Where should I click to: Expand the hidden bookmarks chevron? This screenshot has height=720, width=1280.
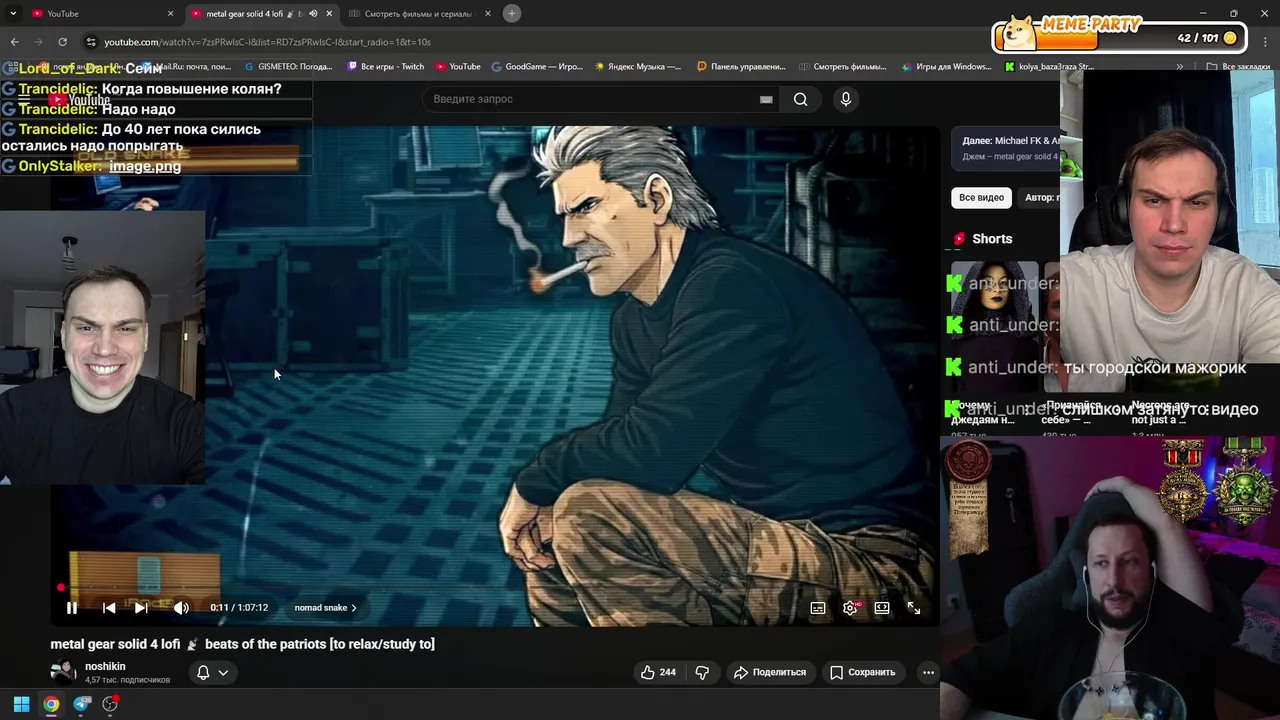coord(1180,67)
